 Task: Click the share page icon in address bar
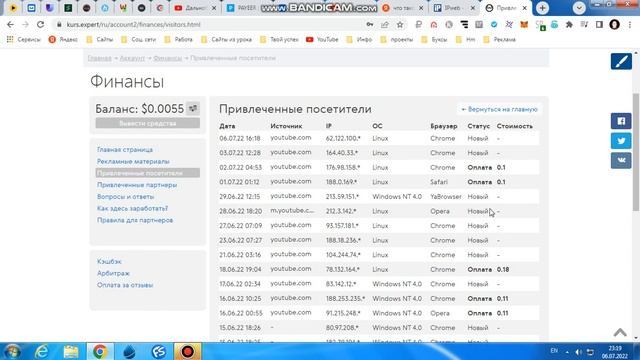click(384, 24)
